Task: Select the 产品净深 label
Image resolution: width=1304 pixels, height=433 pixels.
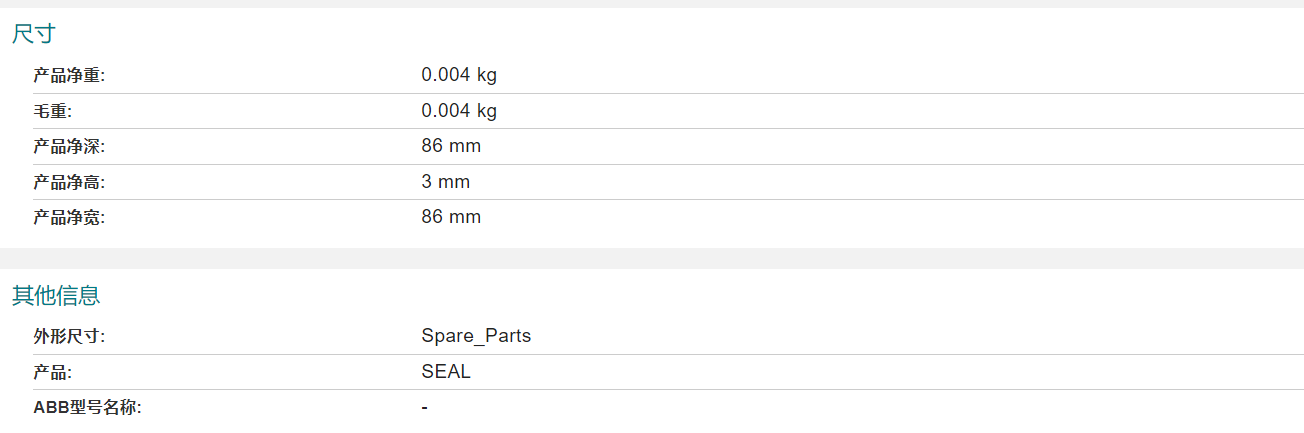Action: [69, 146]
